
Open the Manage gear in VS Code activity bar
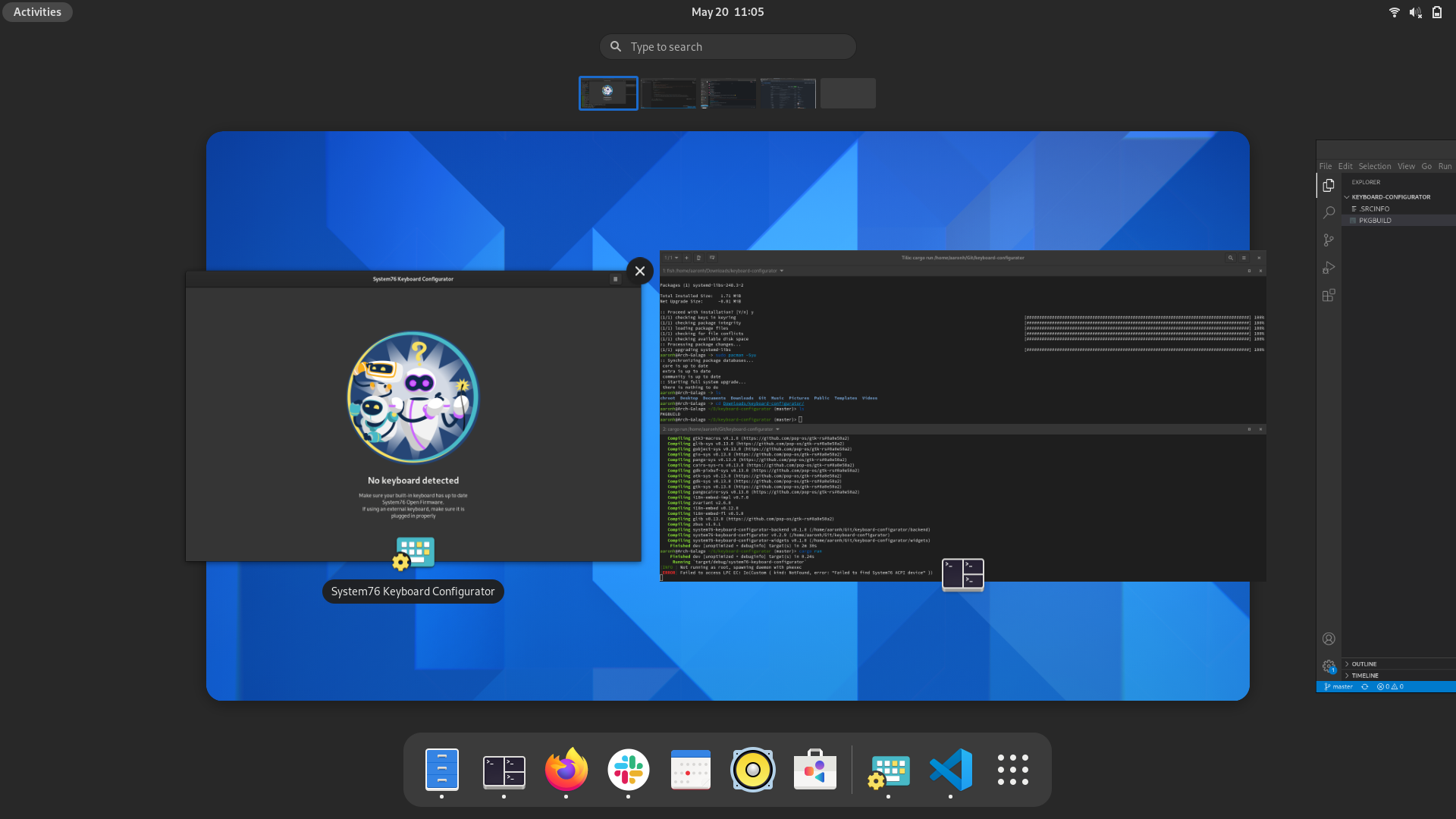point(1329,666)
